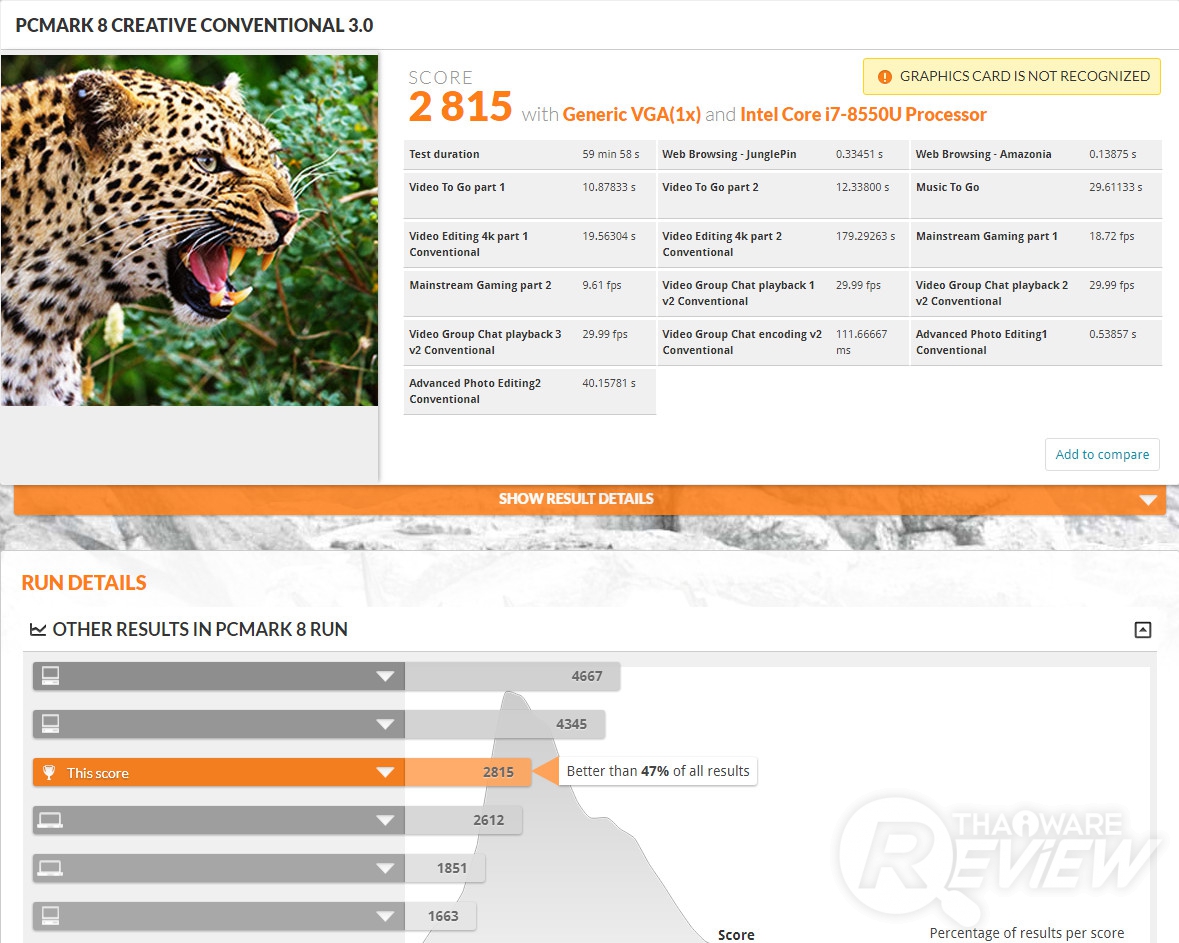Click laptop icon in 2612 result row

(x=50, y=820)
